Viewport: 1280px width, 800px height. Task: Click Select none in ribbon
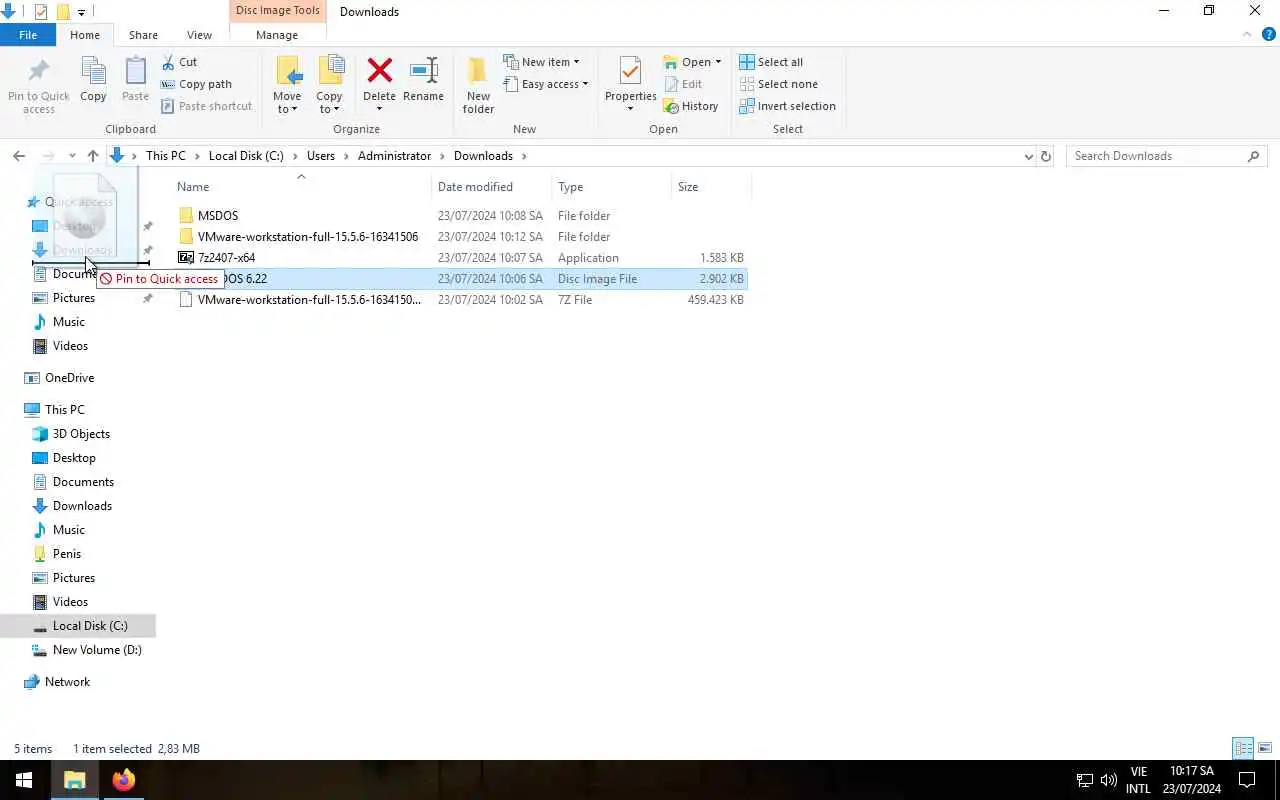pos(778,84)
